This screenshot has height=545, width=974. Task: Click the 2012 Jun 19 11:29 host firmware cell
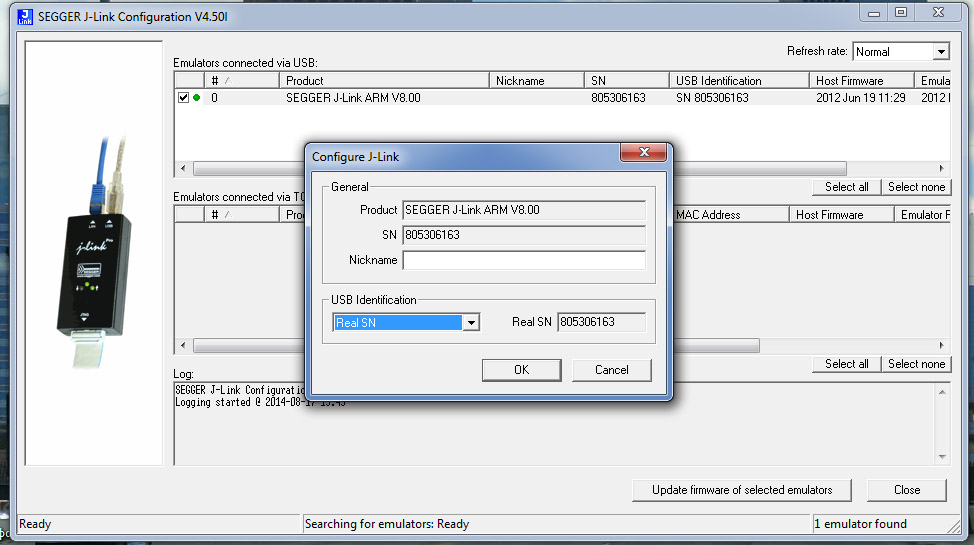pos(860,98)
